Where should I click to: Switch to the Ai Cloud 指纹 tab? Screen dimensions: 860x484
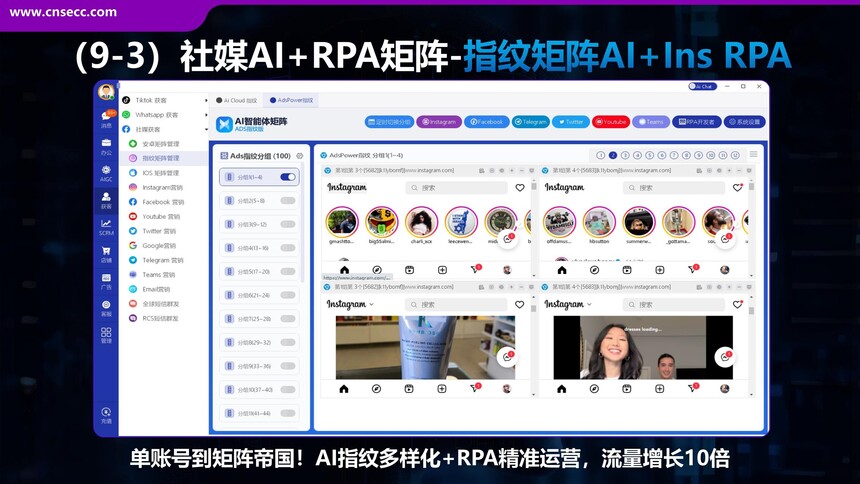[x=236, y=100]
